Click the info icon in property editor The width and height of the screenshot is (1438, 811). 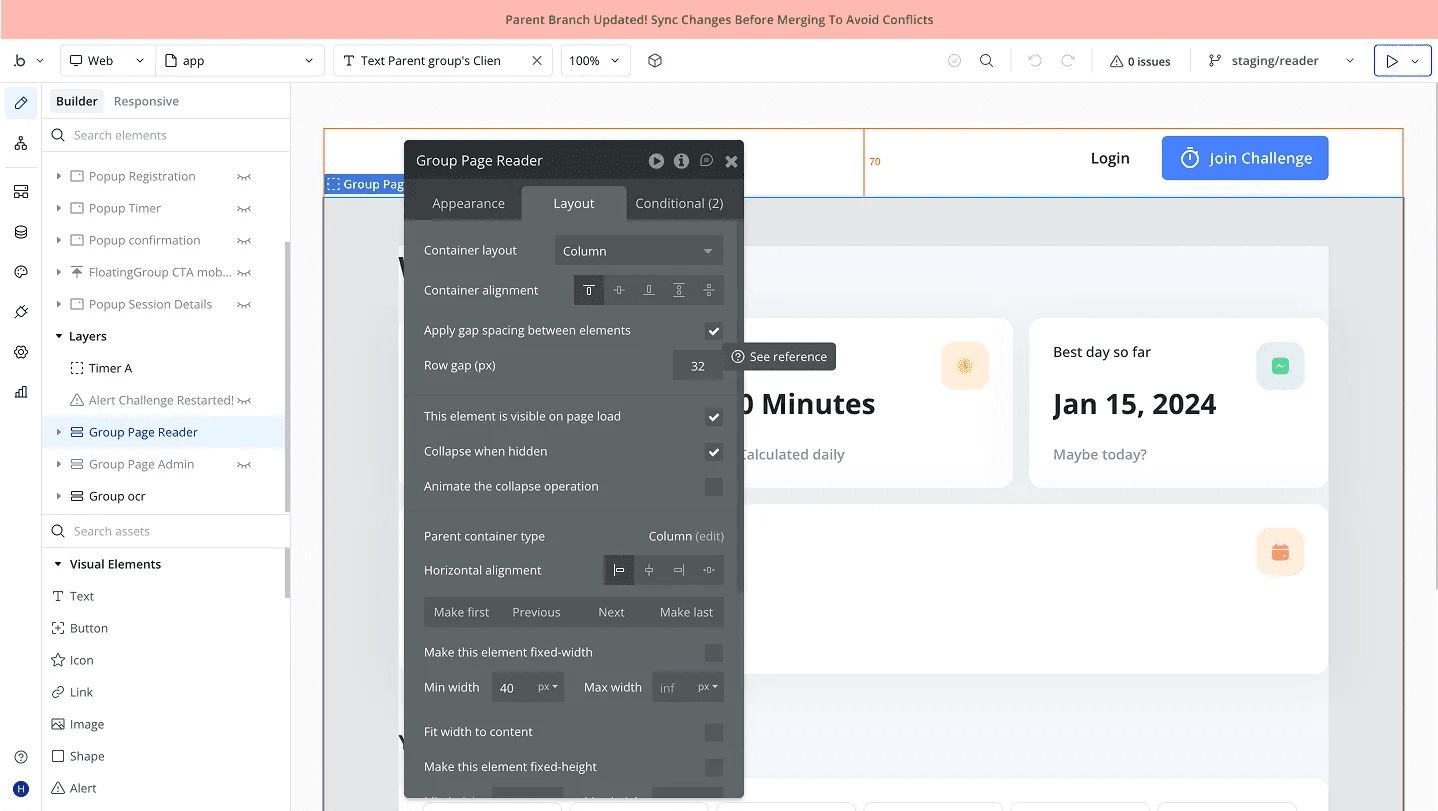pyautogui.click(x=681, y=161)
